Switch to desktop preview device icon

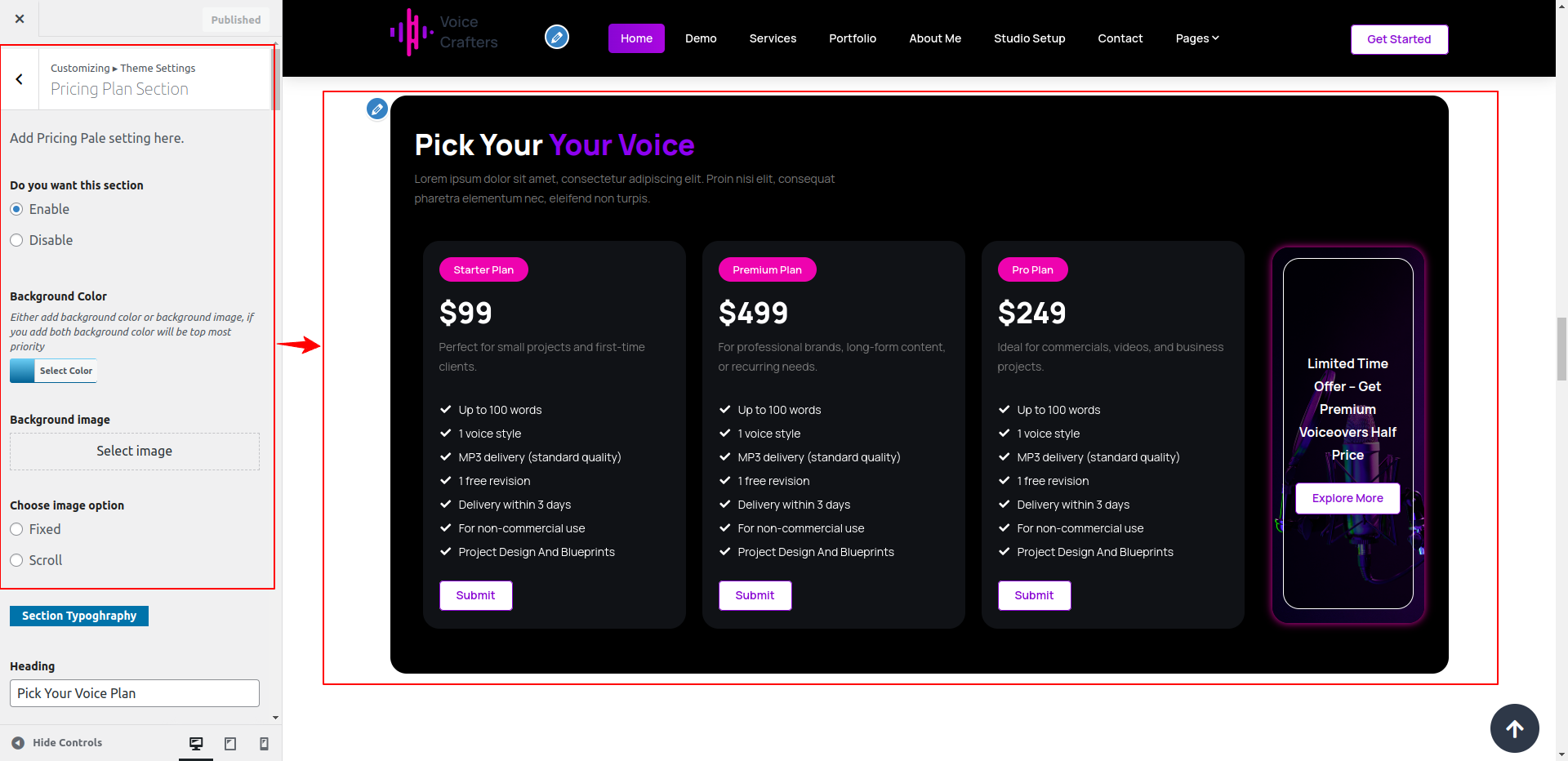point(196,743)
